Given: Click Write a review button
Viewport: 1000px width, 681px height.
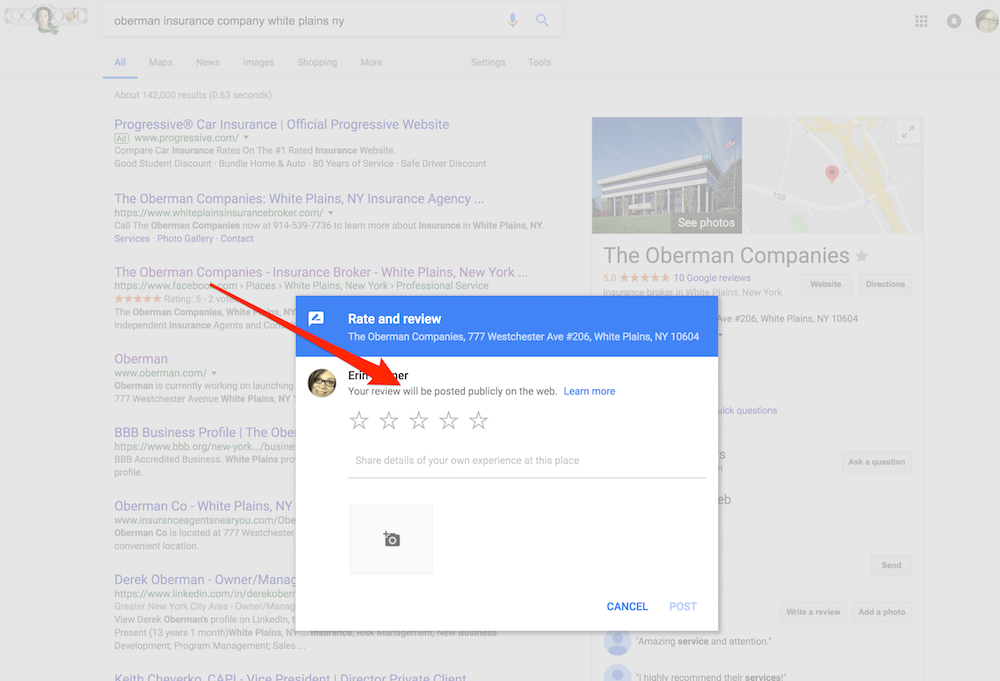Looking at the screenshot, I should pos(813,612).
